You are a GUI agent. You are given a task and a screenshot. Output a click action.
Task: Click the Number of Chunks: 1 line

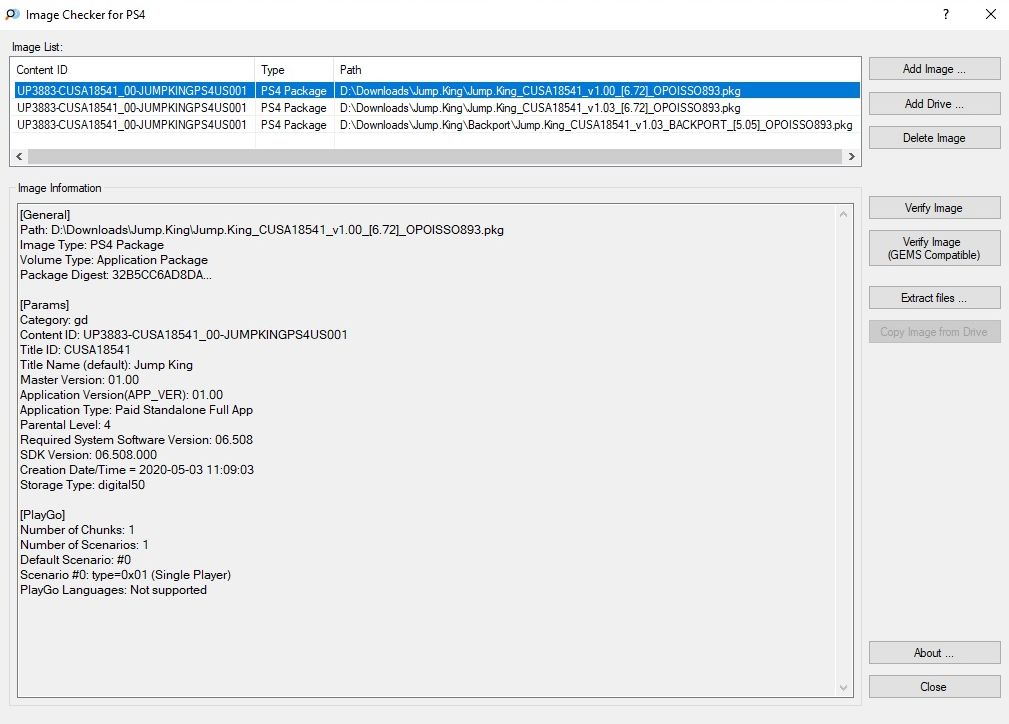coord(77,530)
